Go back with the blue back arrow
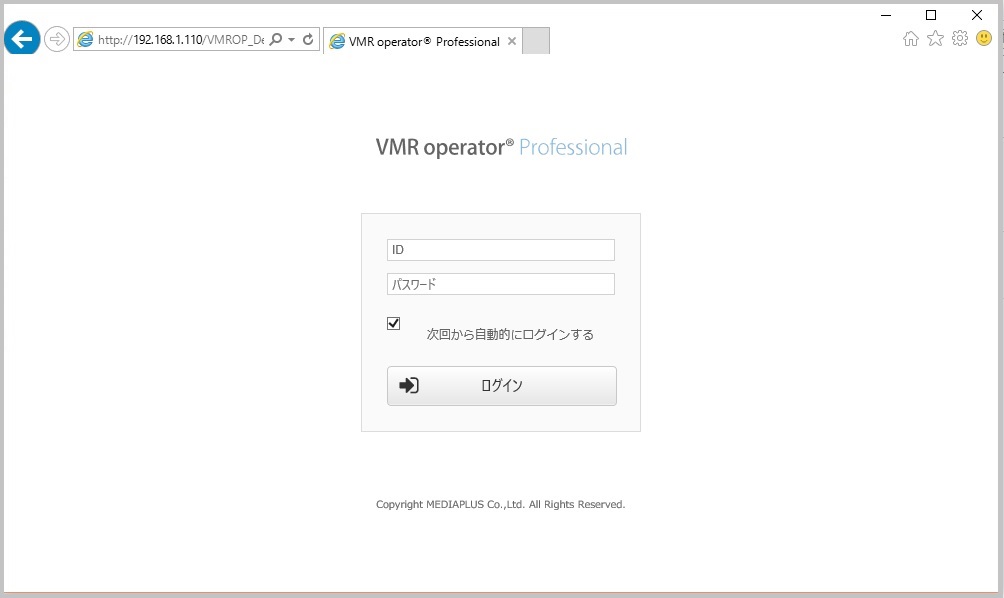1004x598 pixels. pos(22,38)
